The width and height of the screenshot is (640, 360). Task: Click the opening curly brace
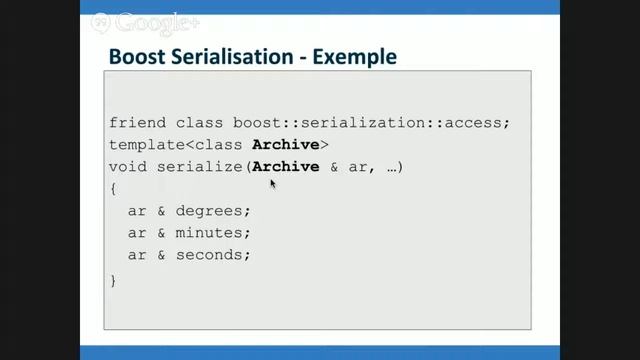pyautogui.click(x=113, y=189)
